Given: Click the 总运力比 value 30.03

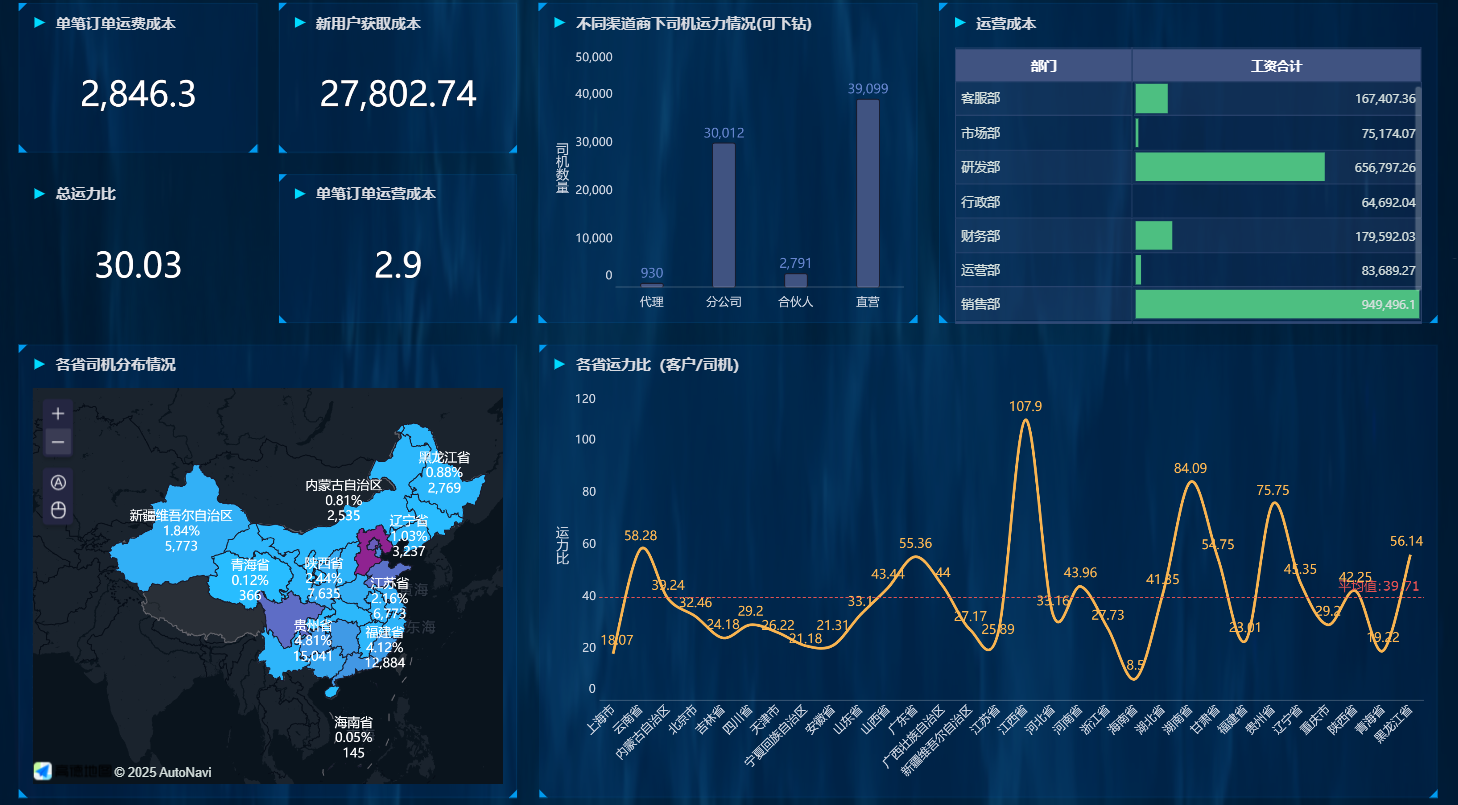Looking at the screenshot, I should (138, 265).
